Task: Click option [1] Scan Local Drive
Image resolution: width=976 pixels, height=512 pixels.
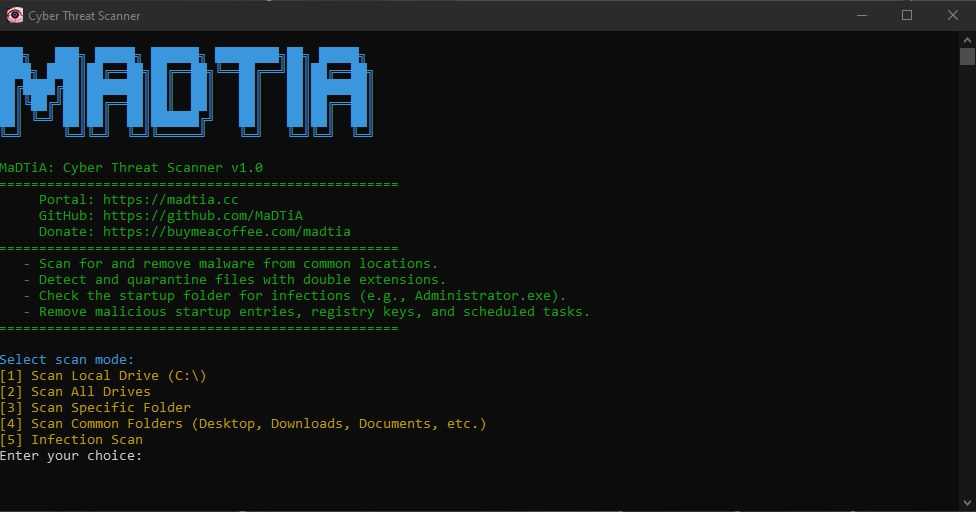Action: [x=103, y=376]
